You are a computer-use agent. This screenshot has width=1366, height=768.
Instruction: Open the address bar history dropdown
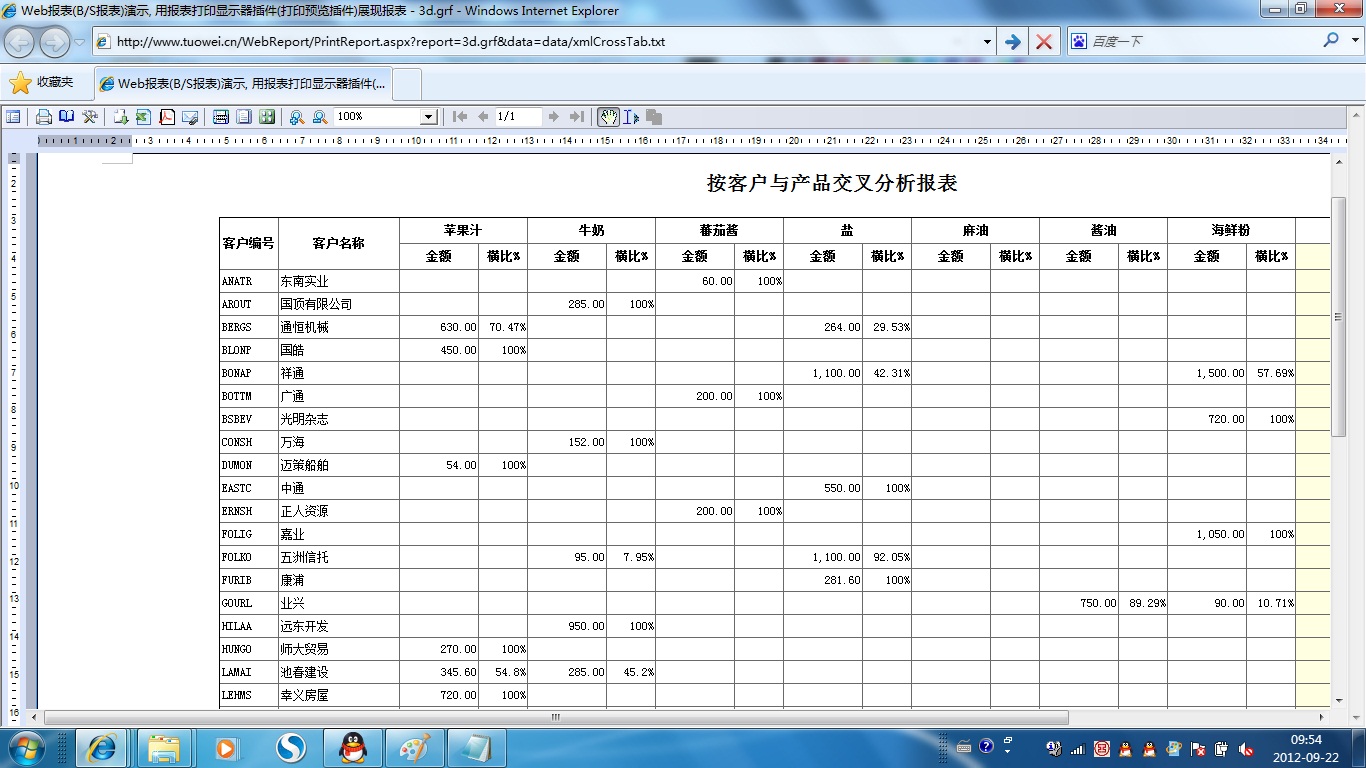(x=987, y=42)
